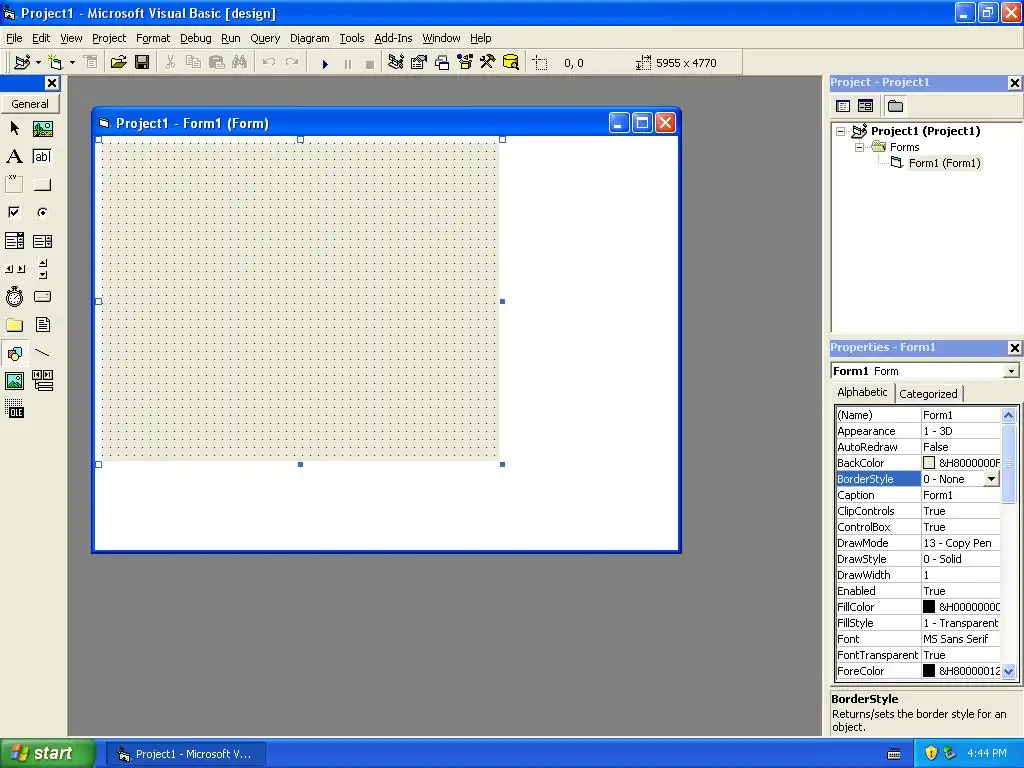Image resolution: width=1024 pixels, height=768 pixels.
Task: Switch to the Categorized properties tab
Action: click(928, 394)
